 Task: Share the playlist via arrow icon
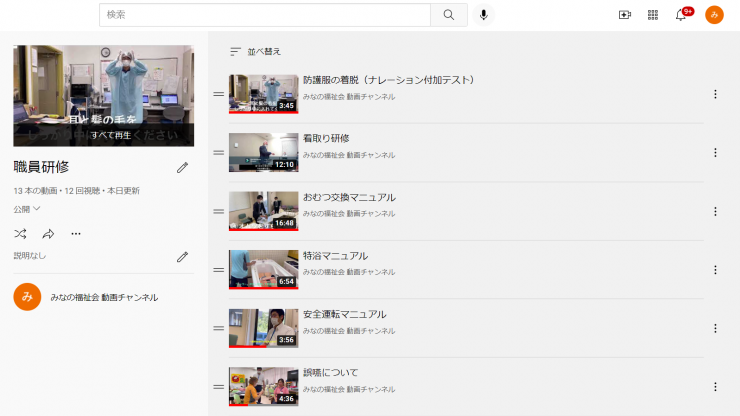(x=48, y=234)
